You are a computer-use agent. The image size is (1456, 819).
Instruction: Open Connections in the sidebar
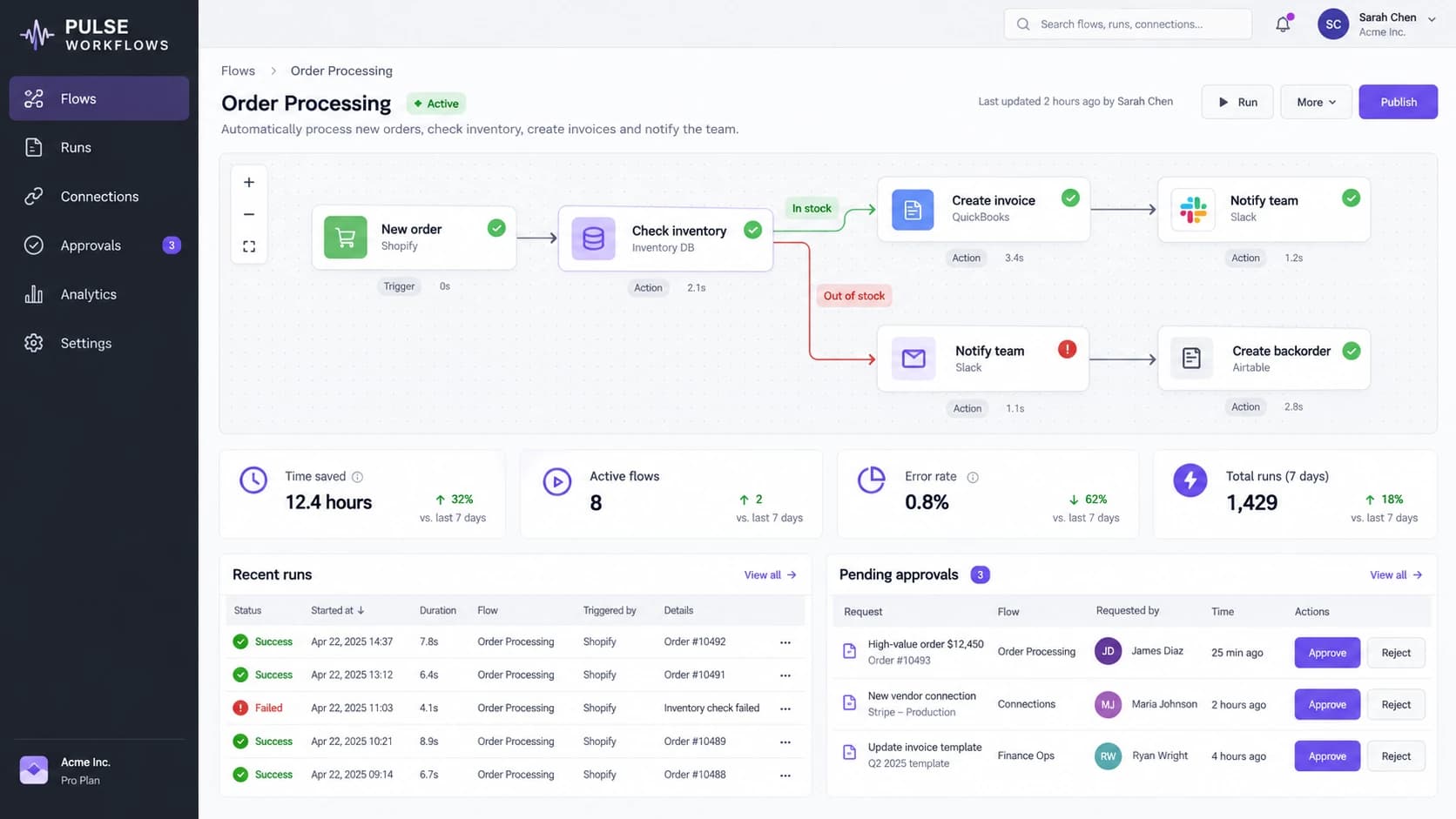point(99,197)
